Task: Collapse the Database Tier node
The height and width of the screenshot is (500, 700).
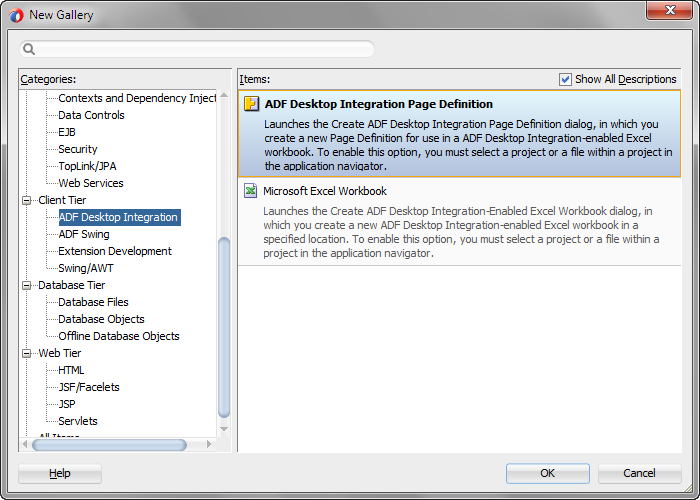Action: point(27,285)
